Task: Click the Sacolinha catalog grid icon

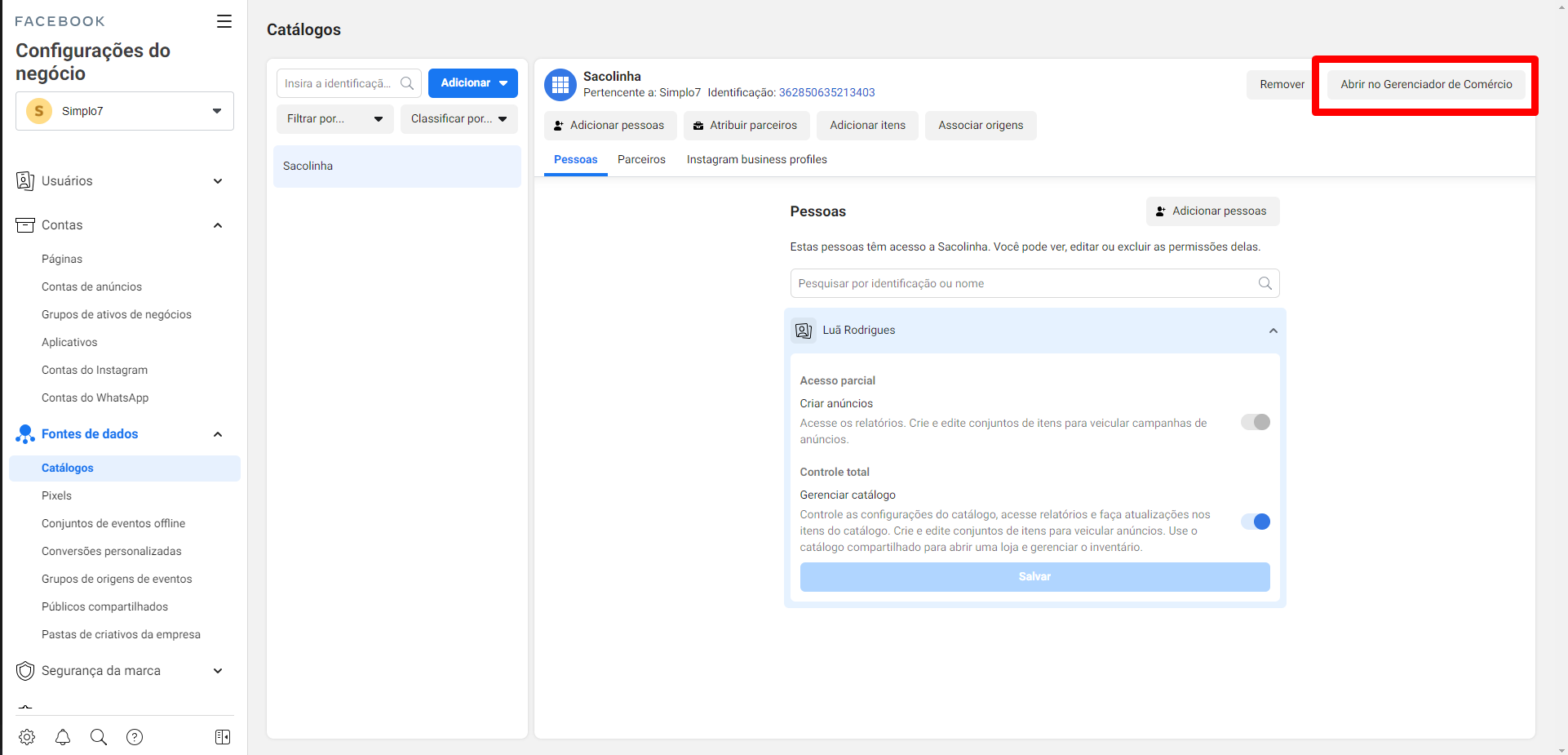Action: pos(560,85)
